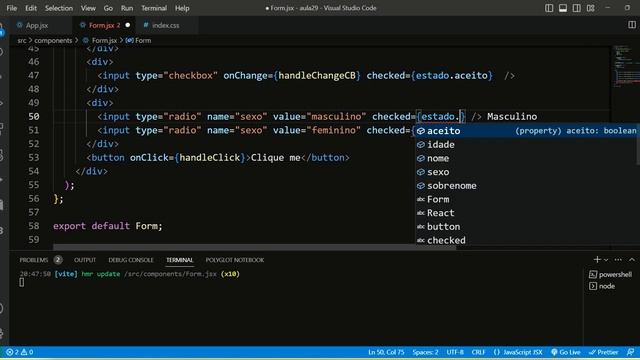Click 'export default Form;' on line 58
This screenshot has height=360, width=640.
tap(108, 226)
